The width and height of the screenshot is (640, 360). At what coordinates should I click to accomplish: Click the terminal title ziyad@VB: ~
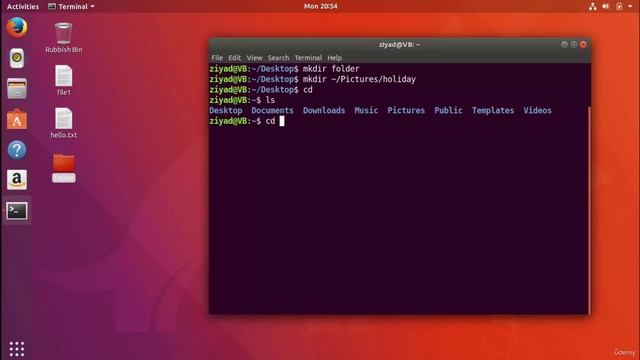[x=399, y=44]
